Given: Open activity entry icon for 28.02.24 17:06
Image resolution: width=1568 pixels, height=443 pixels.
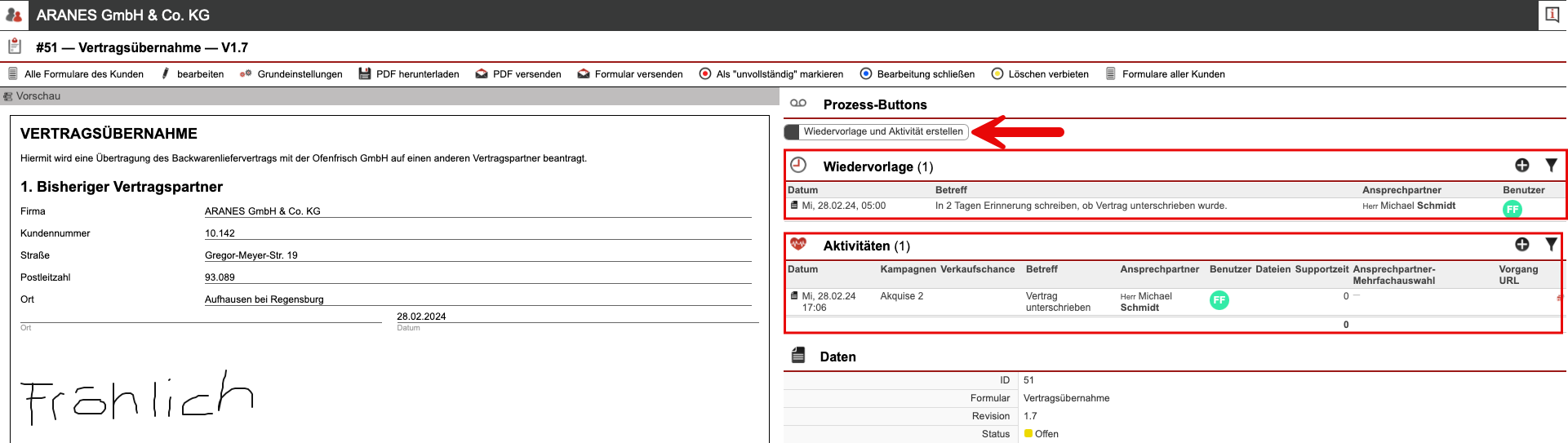Looking at the screenshot, I should click(x=794, y=295).
